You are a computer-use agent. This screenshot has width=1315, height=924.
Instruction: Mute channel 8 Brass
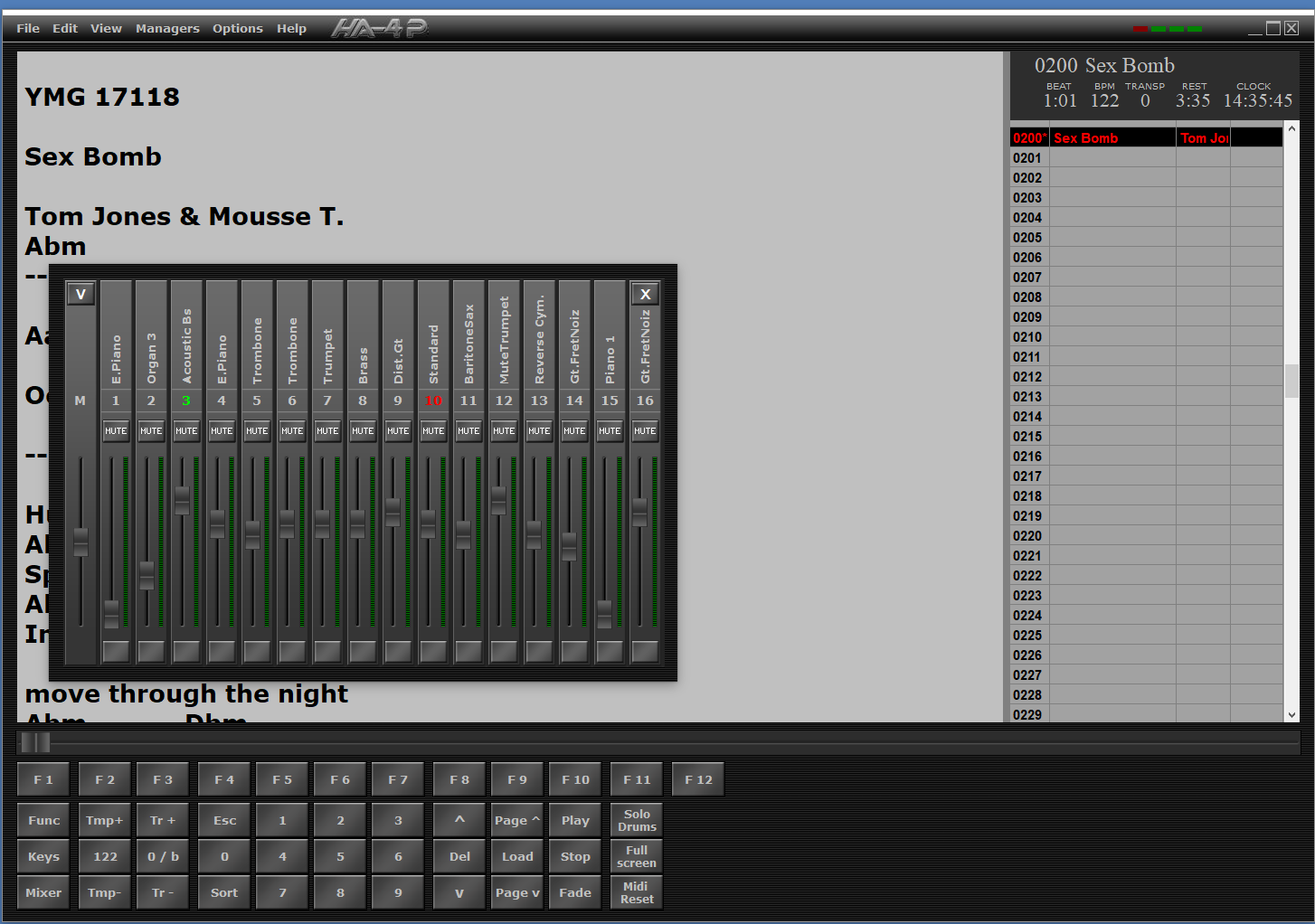click(x=363, y=430)
